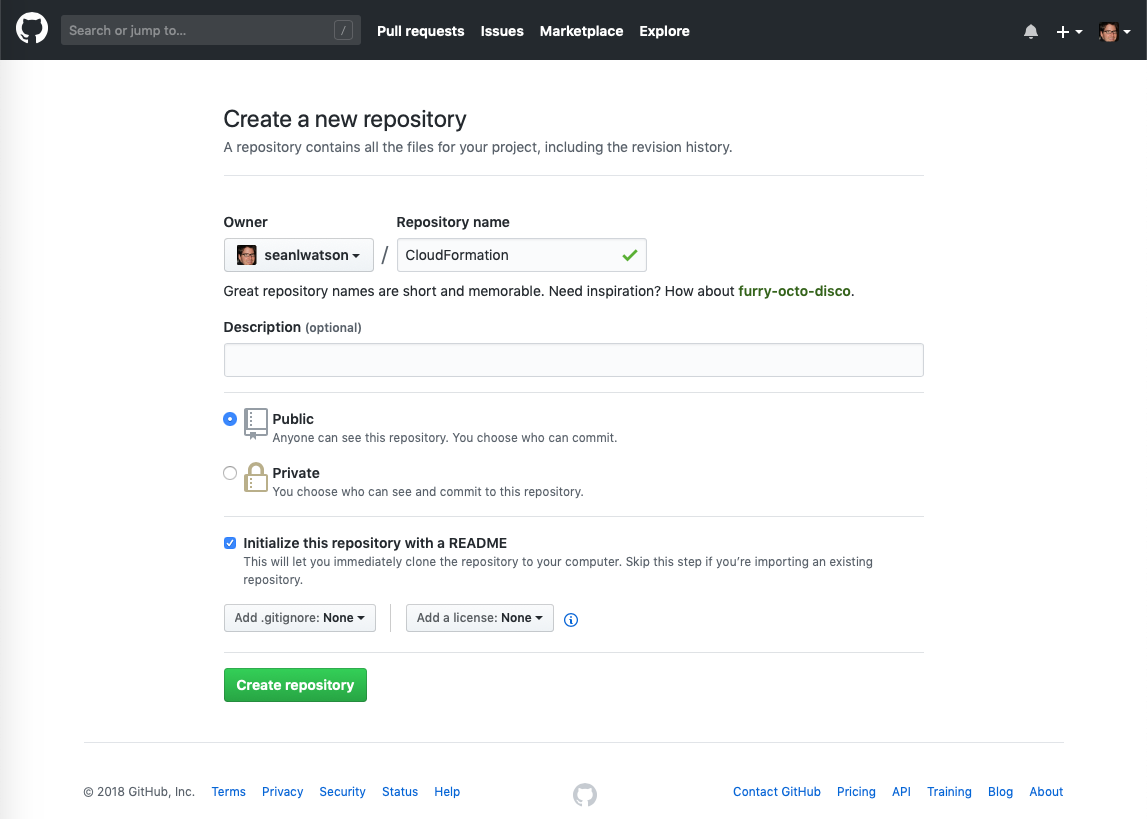This screenshot has width=1147, height=819.
Task: Open the Training footer link
Action: [949, 792]
